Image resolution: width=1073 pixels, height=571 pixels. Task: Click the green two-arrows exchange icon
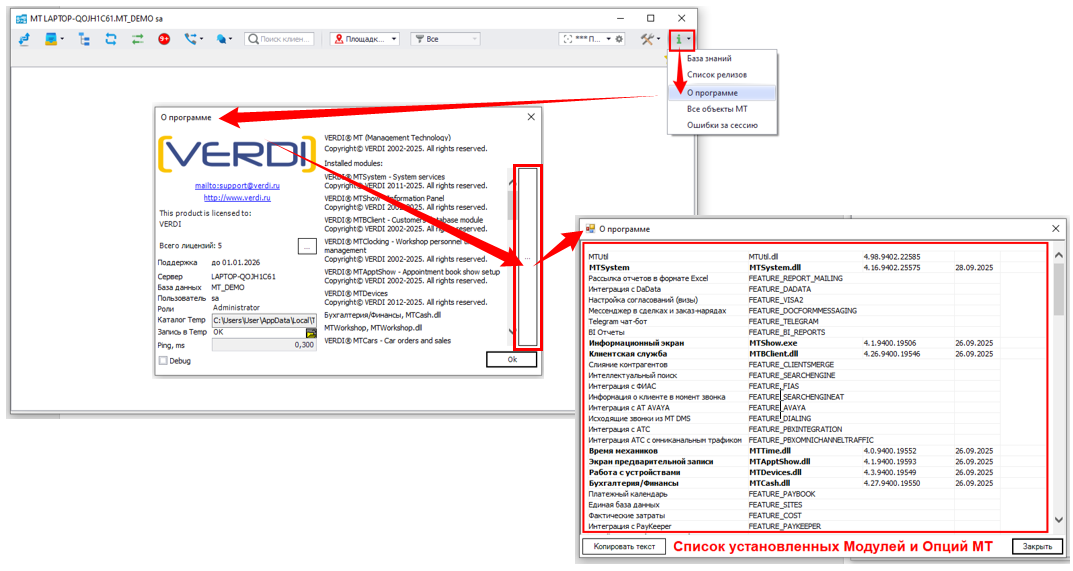[137, 39]
